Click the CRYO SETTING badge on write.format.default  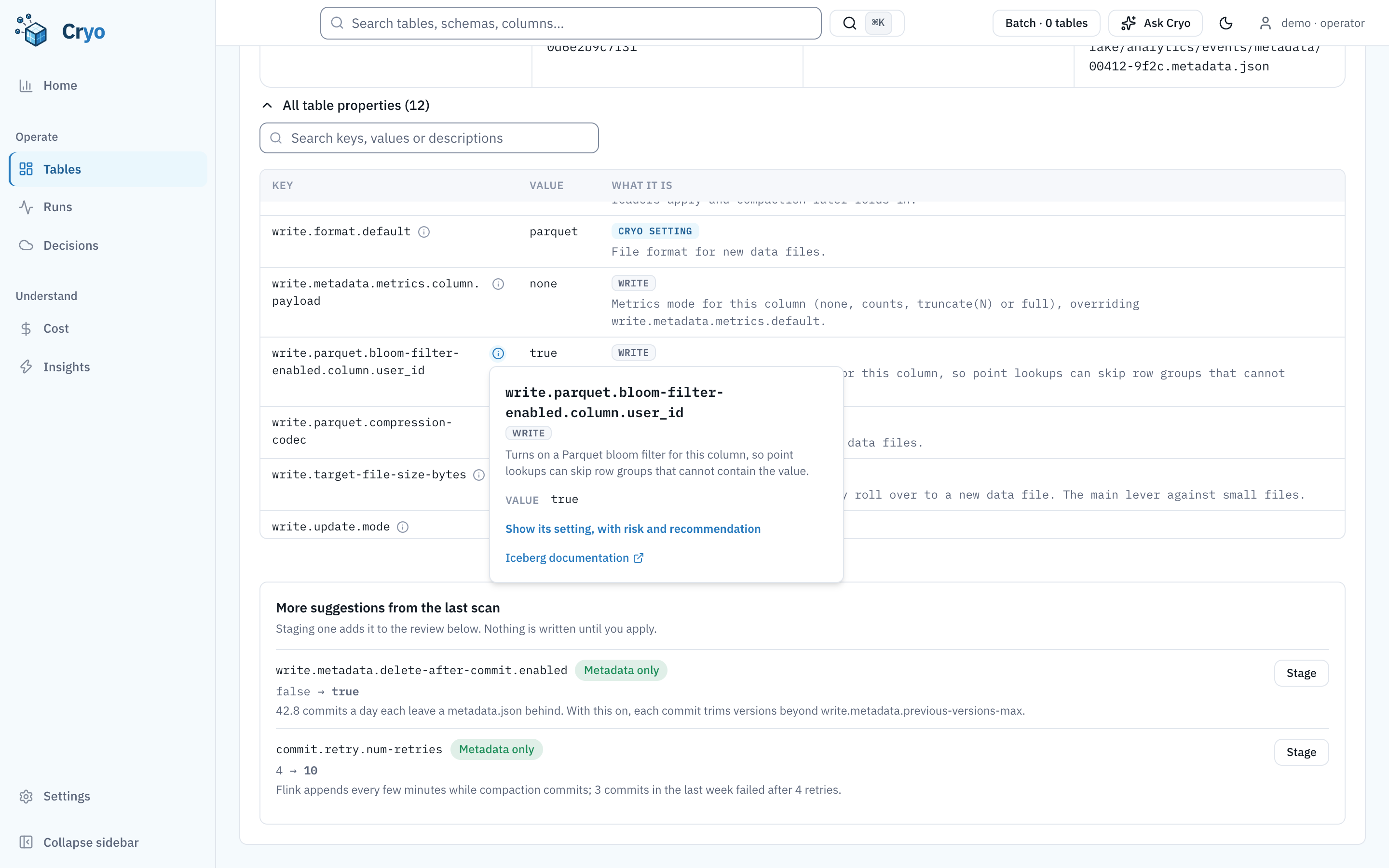pyautogui.click(x=654, y=231)
